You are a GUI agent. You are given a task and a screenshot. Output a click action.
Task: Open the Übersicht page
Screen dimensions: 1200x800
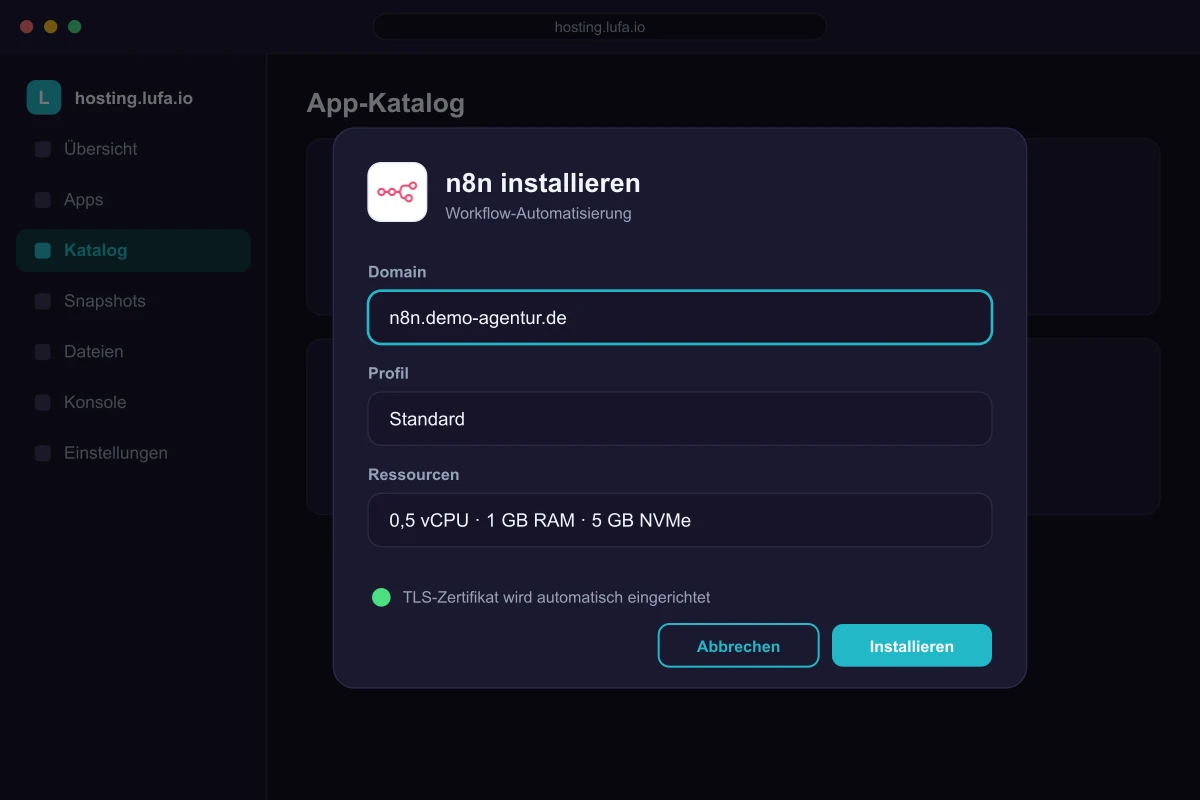click(x=133, y=149)
